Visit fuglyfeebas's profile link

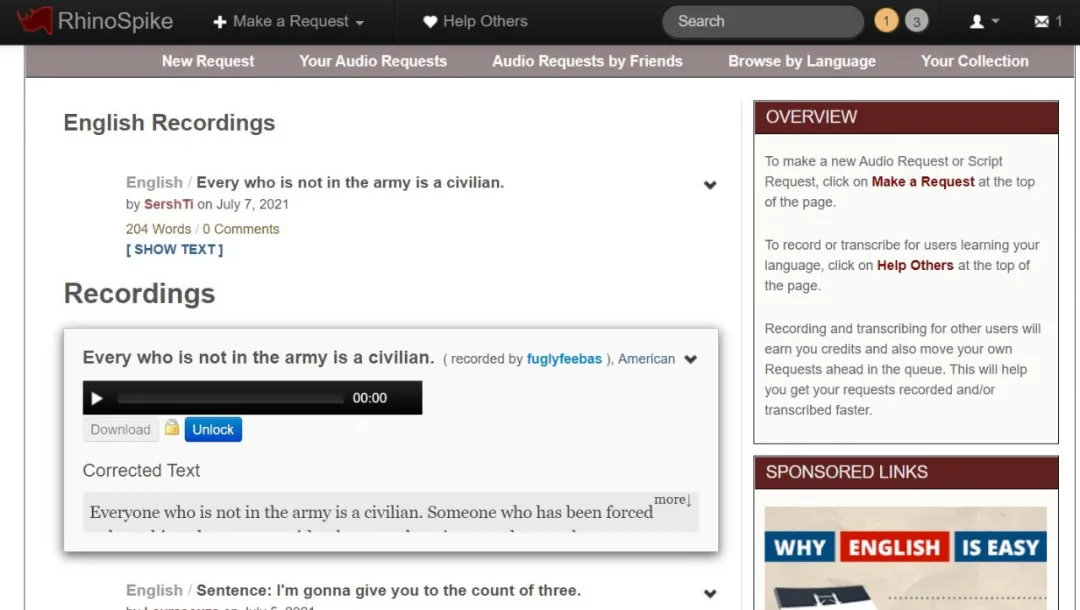(564, 359)
